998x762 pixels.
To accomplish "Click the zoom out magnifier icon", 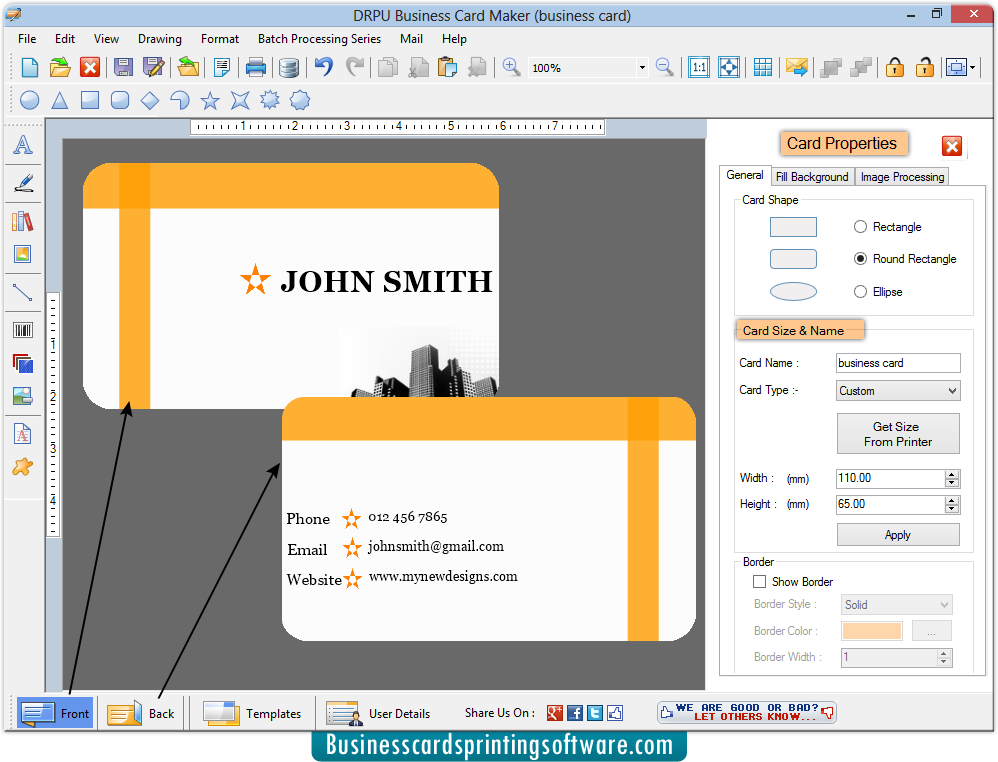I will point(664,67).
